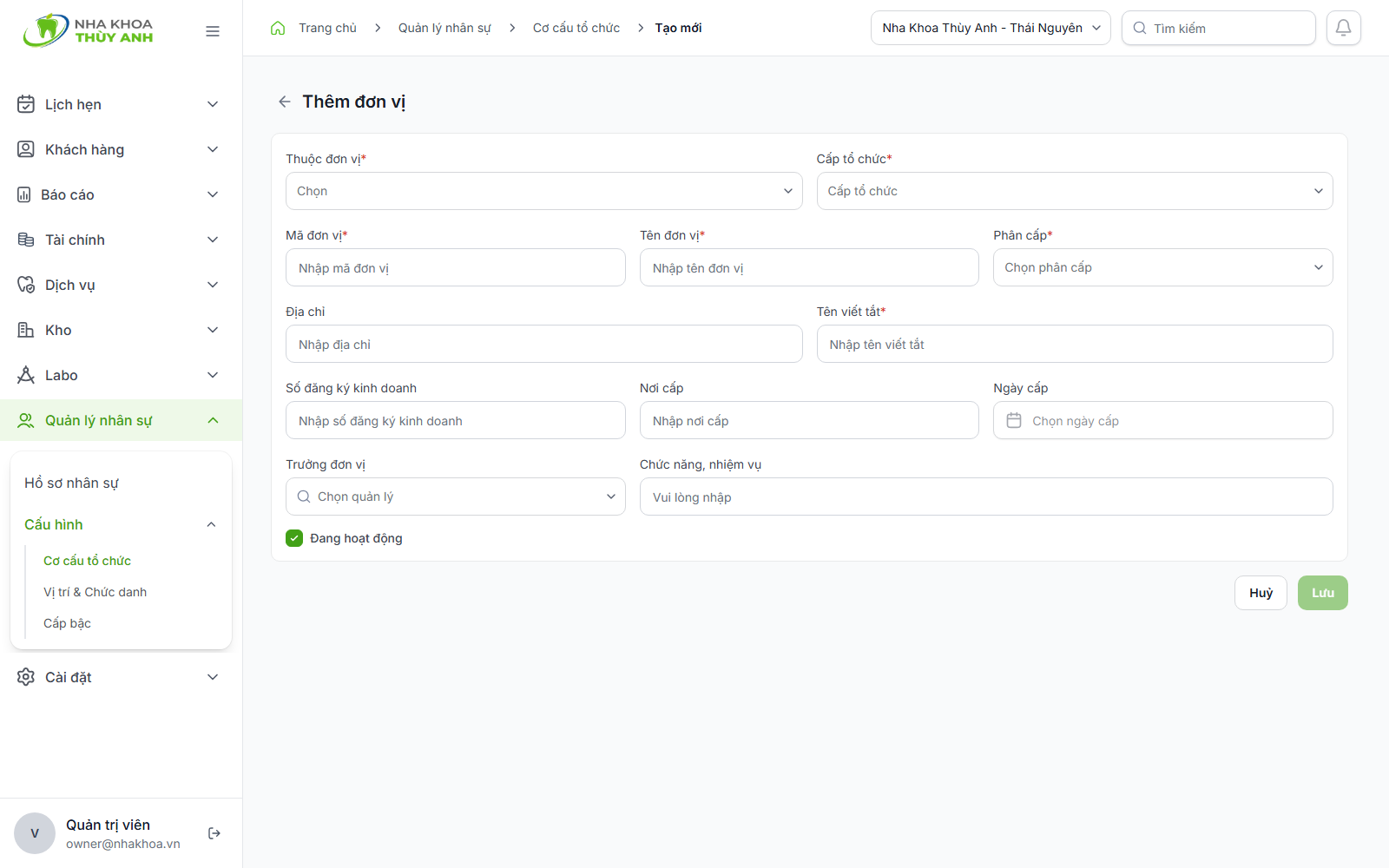
Task: Click the Báo cáo report icon
Action: [x=24, y=194]
